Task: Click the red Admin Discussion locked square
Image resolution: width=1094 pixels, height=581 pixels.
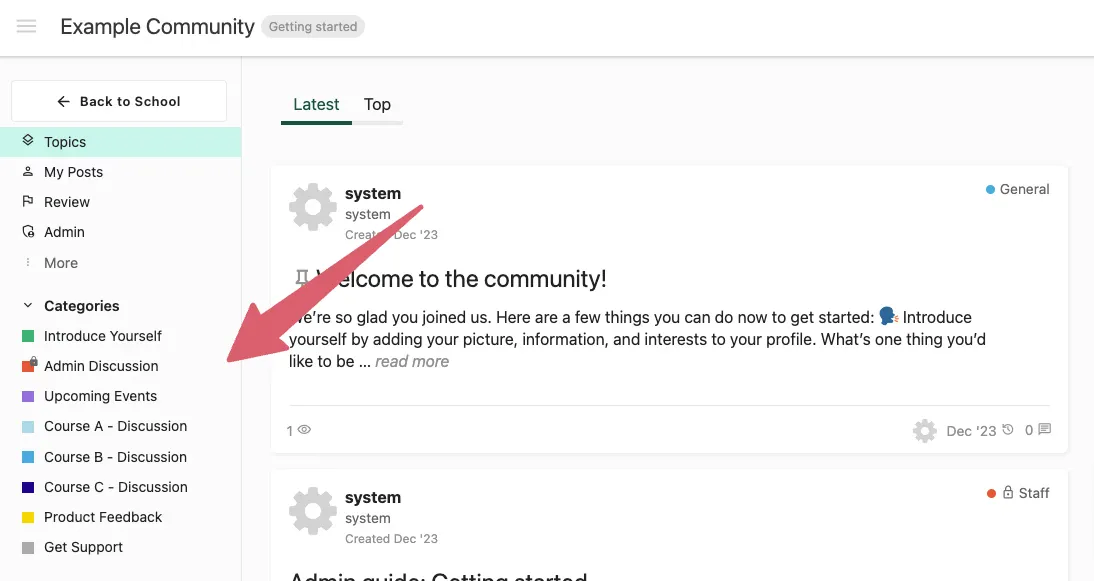Action: 29,365
